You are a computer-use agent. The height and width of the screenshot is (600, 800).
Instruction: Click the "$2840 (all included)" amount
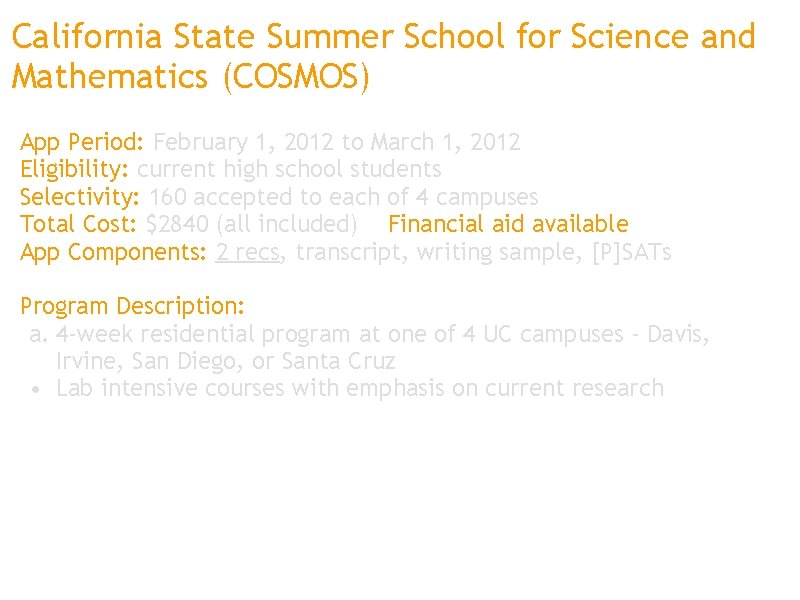252,224
